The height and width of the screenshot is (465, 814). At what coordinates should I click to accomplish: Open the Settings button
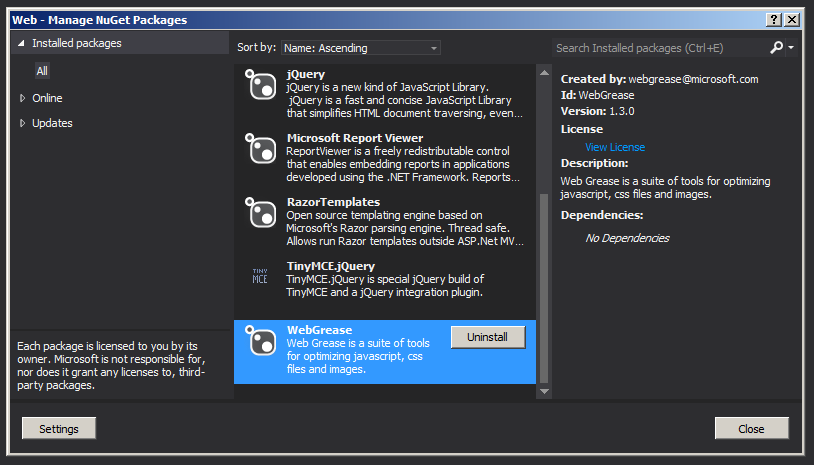click(x=59, y=429)
